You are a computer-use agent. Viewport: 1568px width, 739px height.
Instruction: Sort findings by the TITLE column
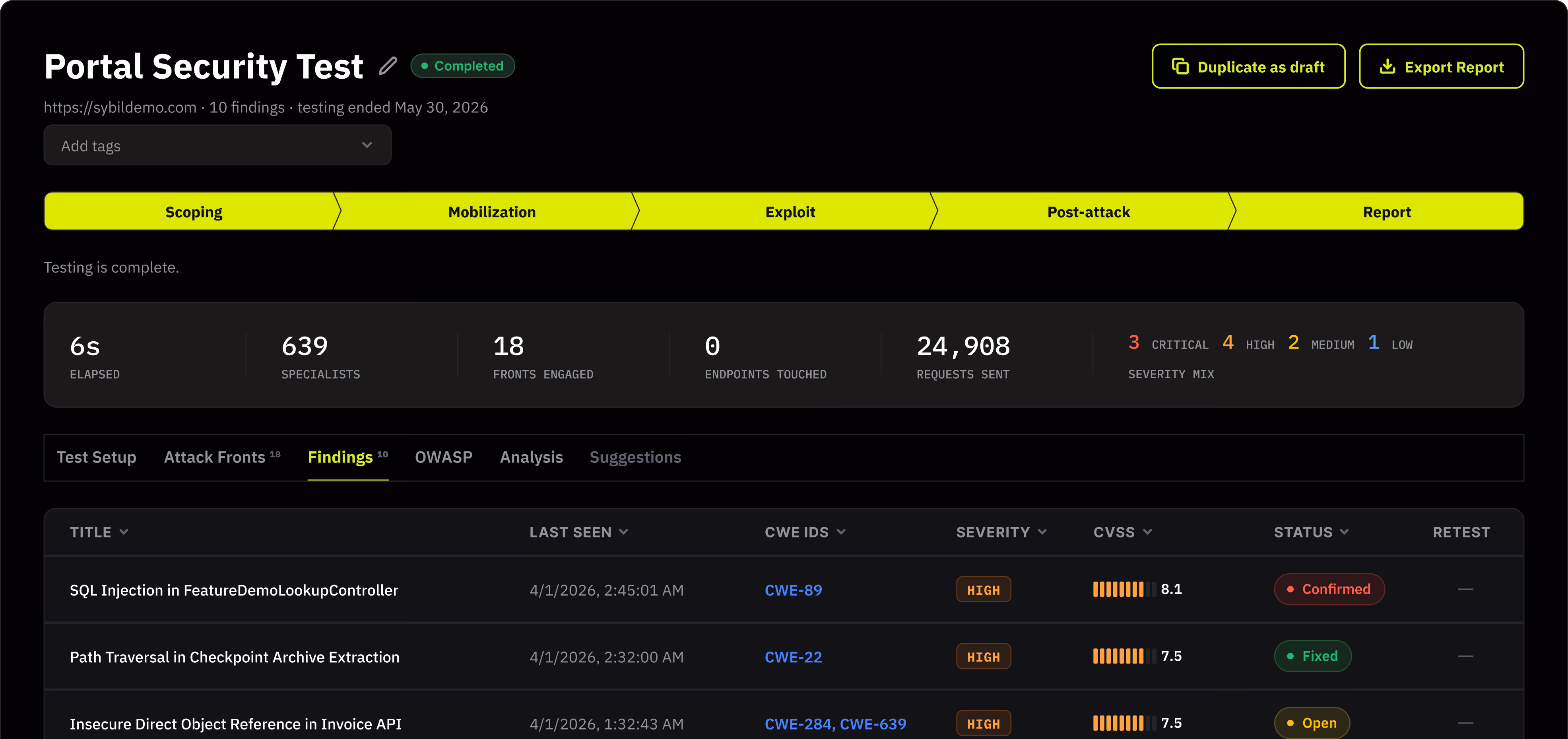point(99,532)
